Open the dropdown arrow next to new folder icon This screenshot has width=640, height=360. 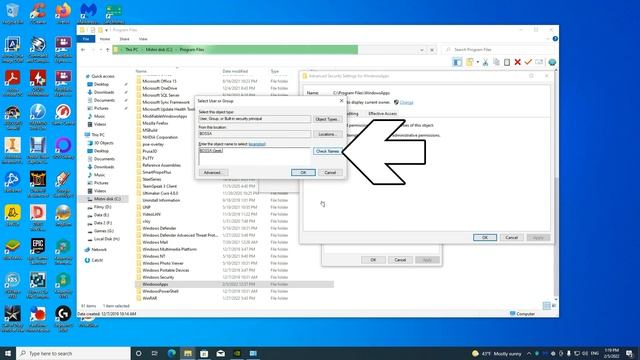pyautogui.click(x=478, y=62)
